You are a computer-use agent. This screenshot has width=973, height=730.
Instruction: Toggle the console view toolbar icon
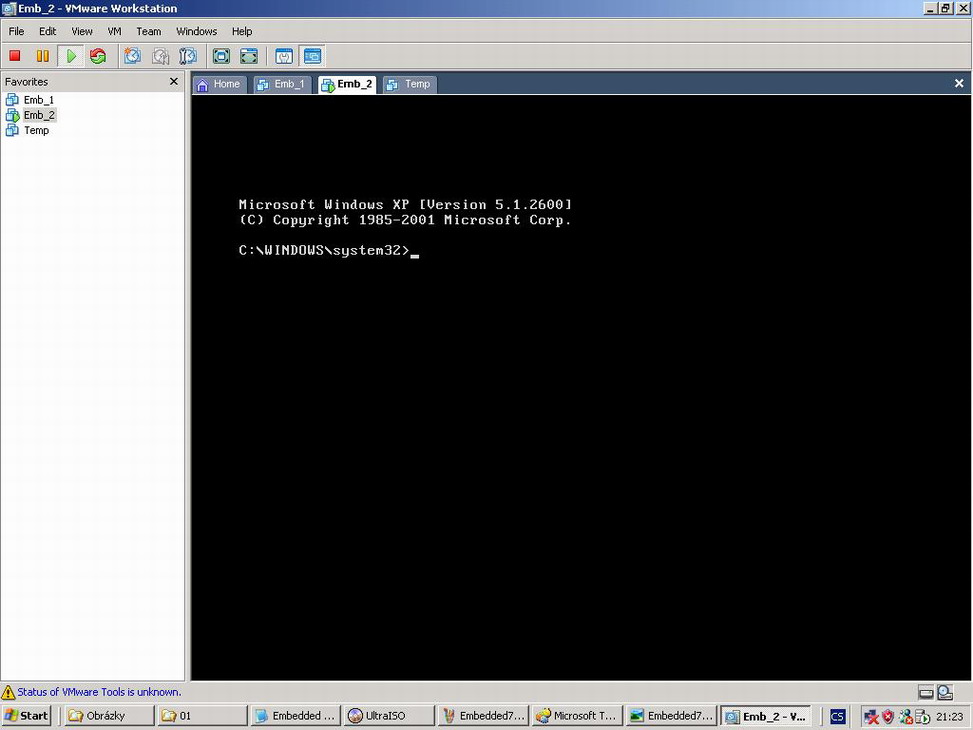[312, 56]
